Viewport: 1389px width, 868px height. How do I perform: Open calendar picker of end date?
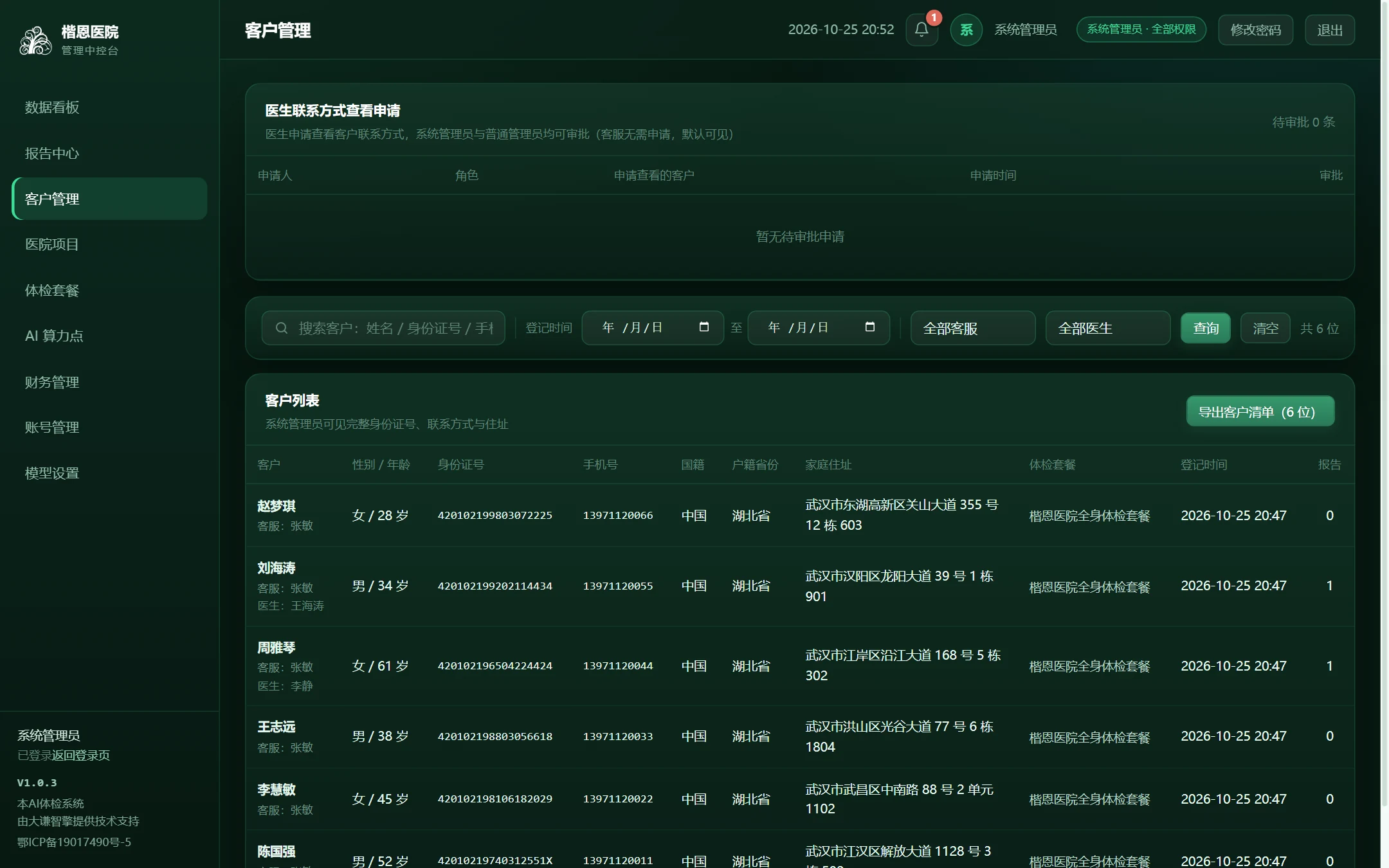coord(869,327)
